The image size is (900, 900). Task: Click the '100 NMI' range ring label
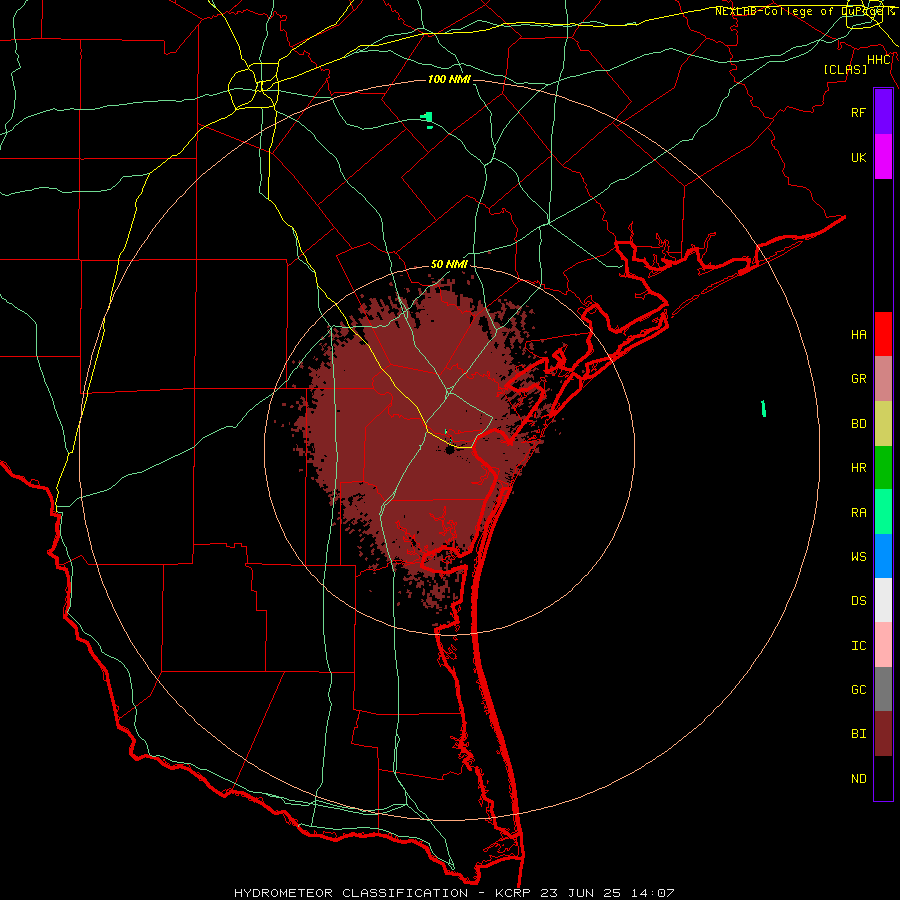pos(449,79)
